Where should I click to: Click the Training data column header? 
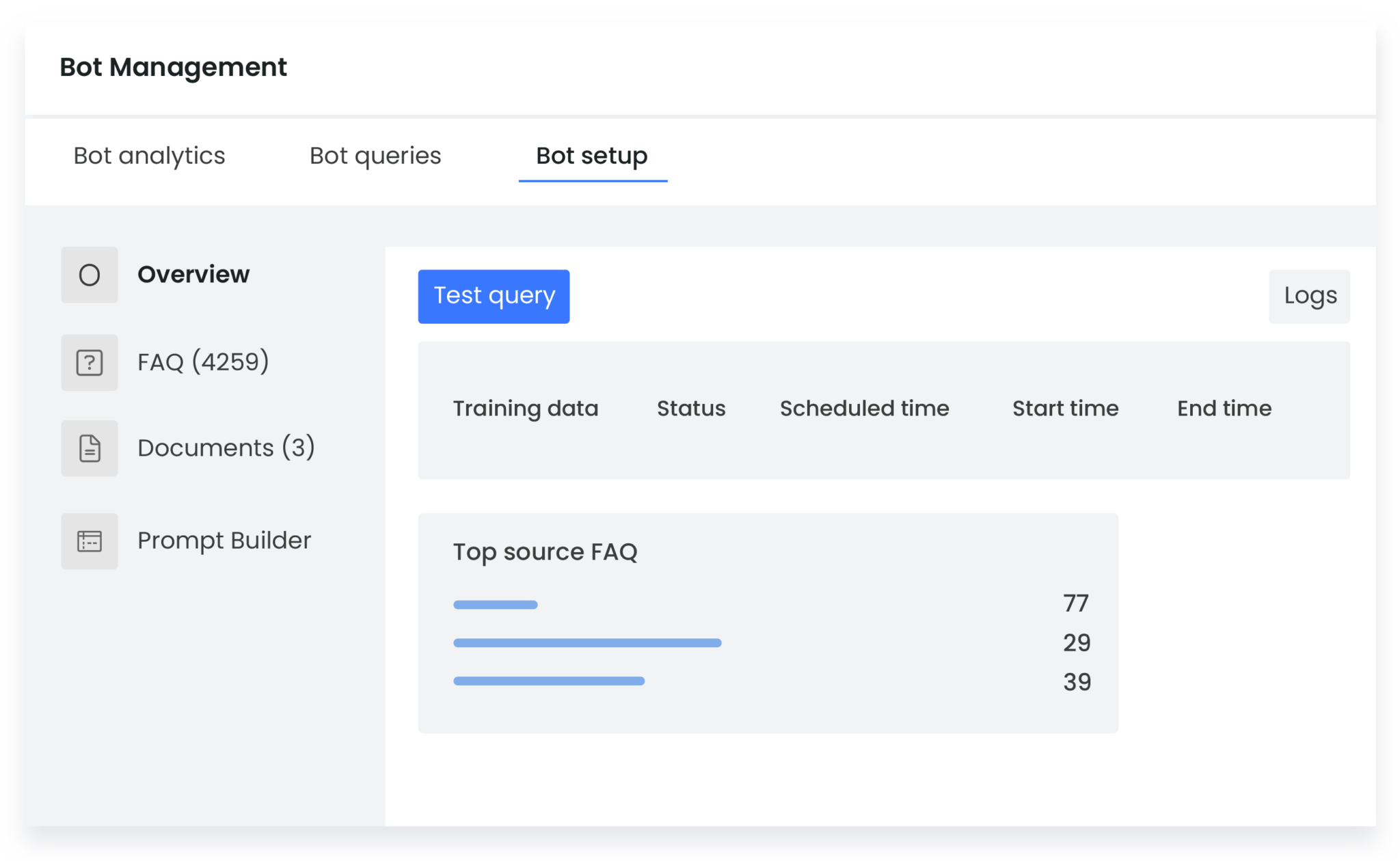click(x=526, y=408)
